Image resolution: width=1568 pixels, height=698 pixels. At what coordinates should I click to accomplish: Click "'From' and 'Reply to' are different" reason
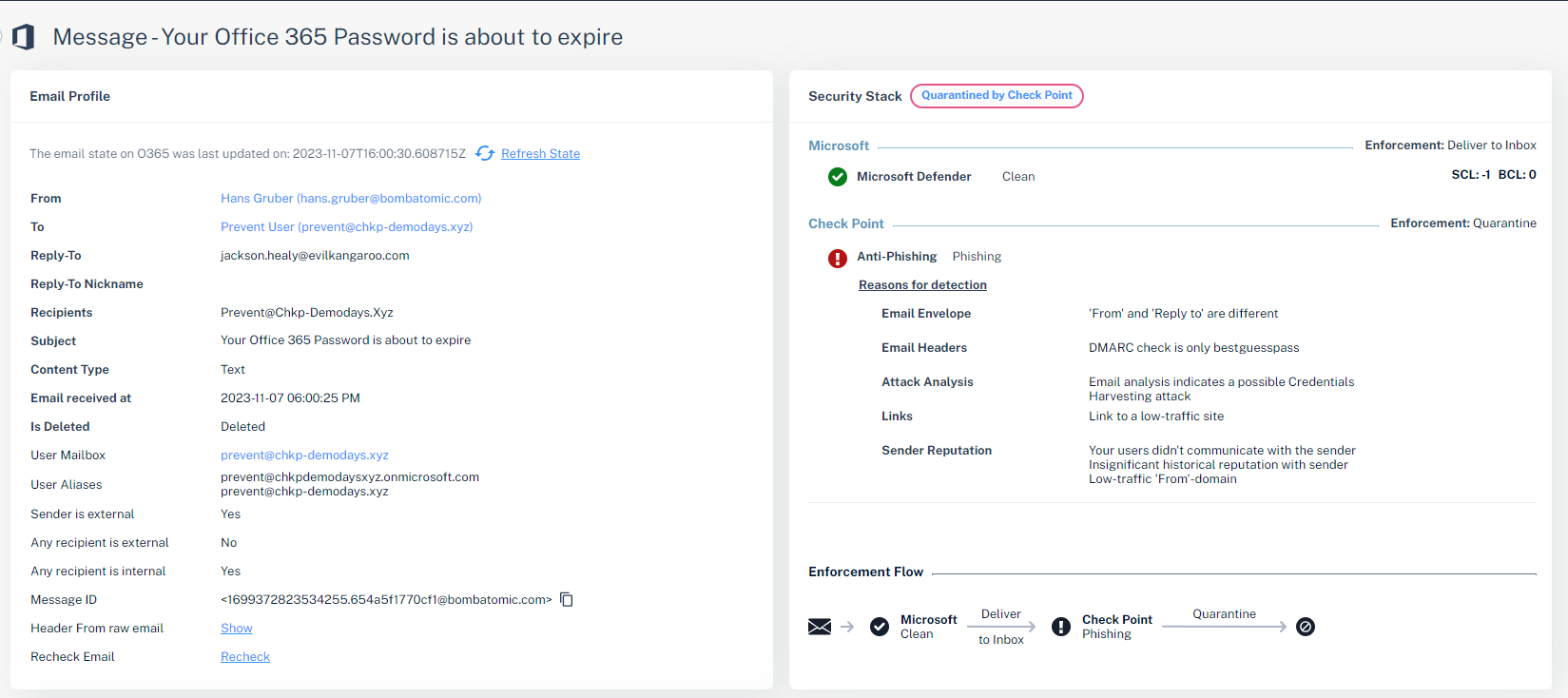(1183, 314)
